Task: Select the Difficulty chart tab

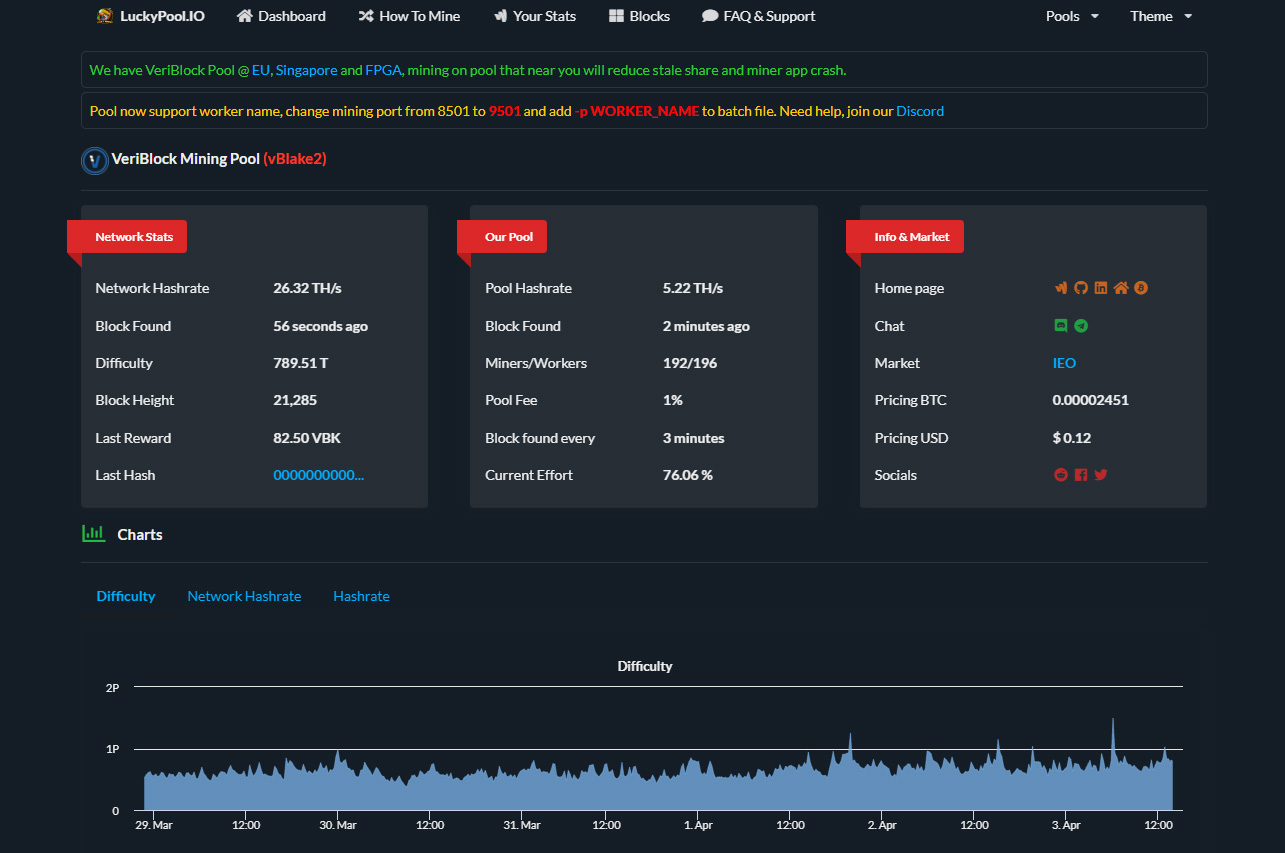Action: (x=126, y=596)
